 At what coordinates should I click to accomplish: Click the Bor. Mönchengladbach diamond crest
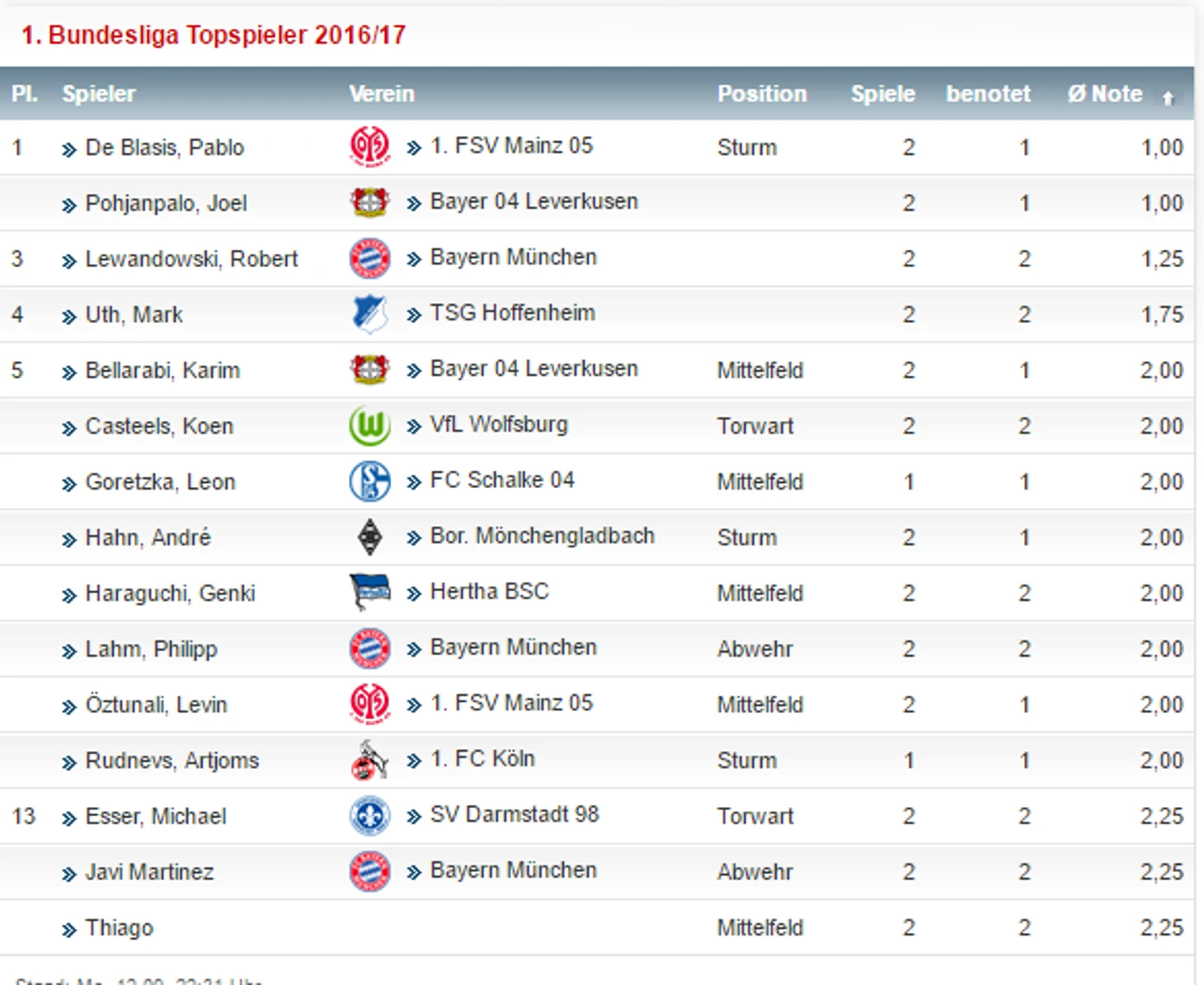coord(369,537)
